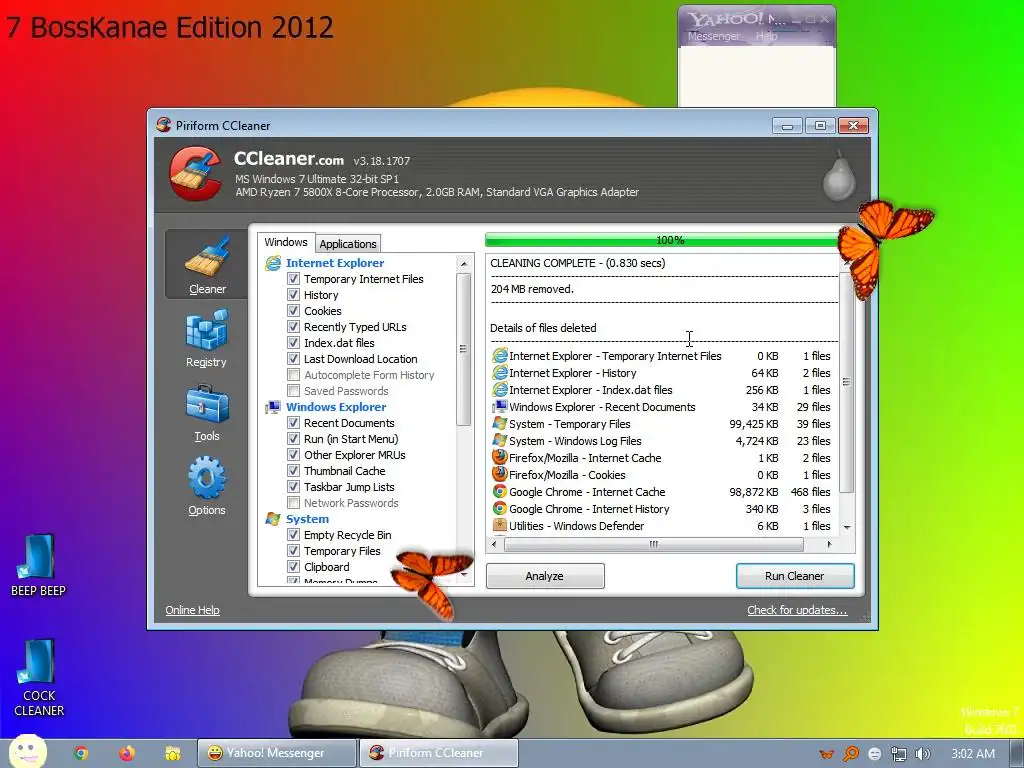Click the results list scroll-down arrow
Image resolution: width=1024 pixels, height=768 pixels.
tap(847, 527)
